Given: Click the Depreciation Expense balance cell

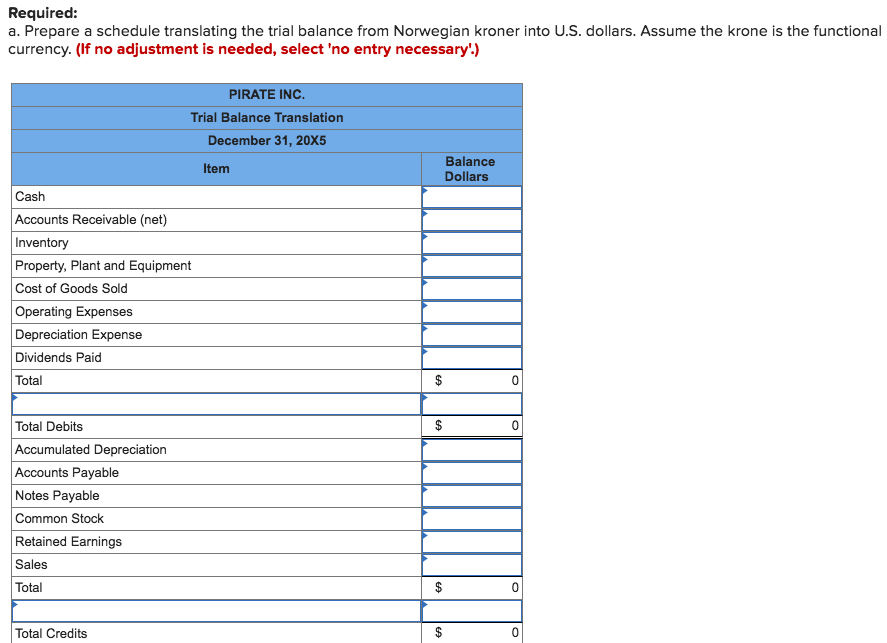Looking at the screenshot, I should 471,334.
